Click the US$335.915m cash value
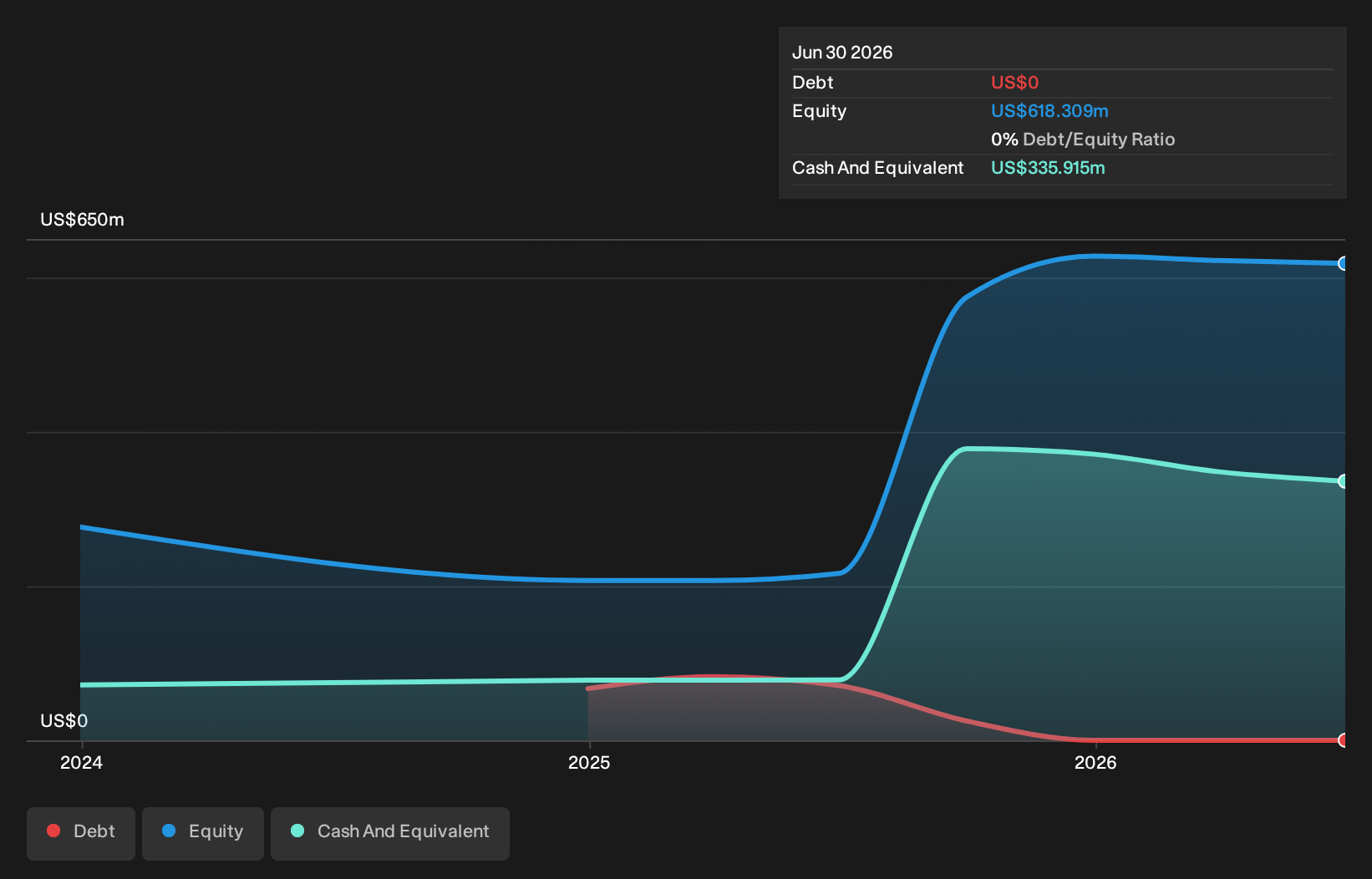The width and height of the screenshot is (1372, 879). (1048, 168)
